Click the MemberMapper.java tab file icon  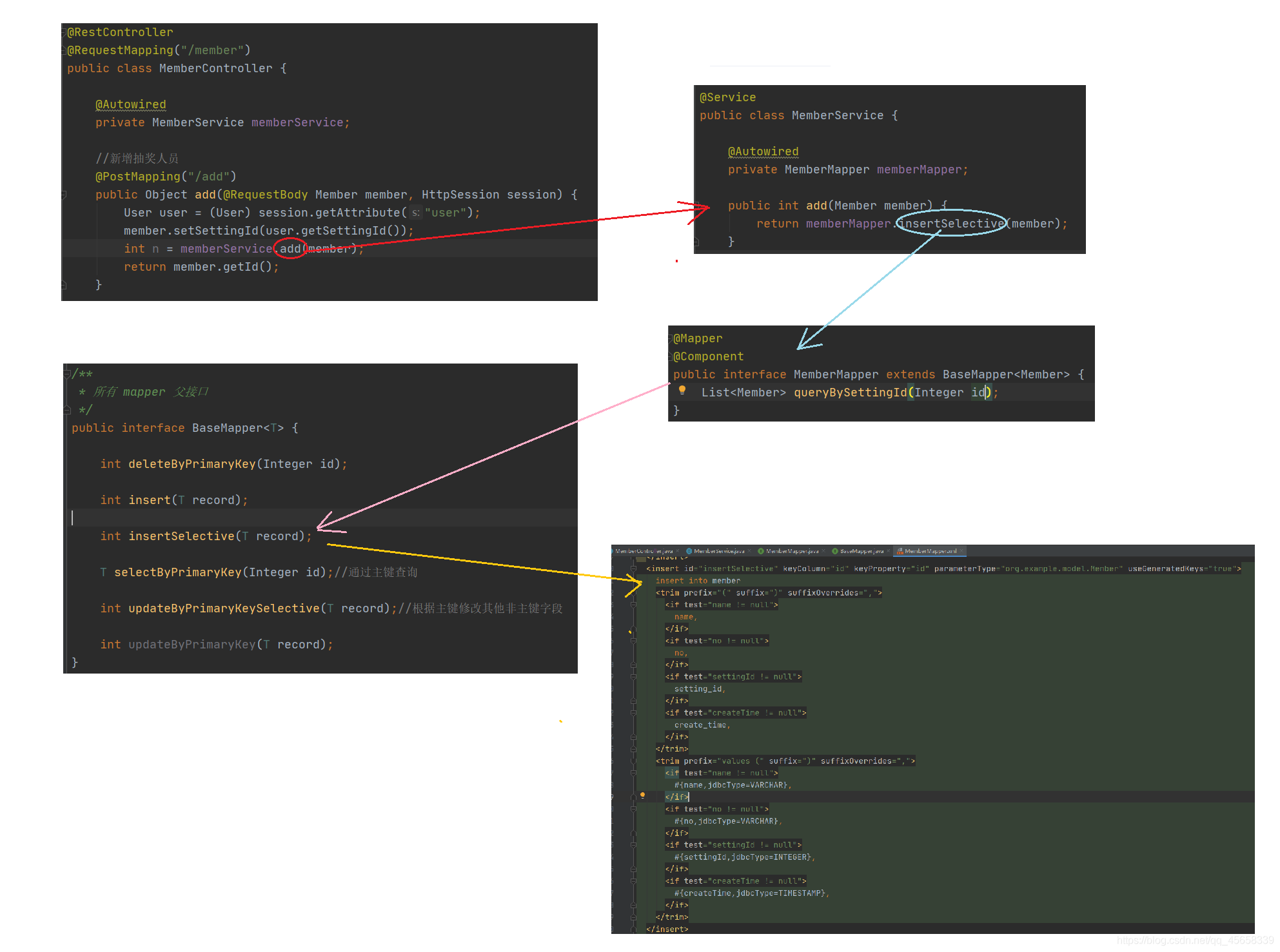click(x=761, y=551)
